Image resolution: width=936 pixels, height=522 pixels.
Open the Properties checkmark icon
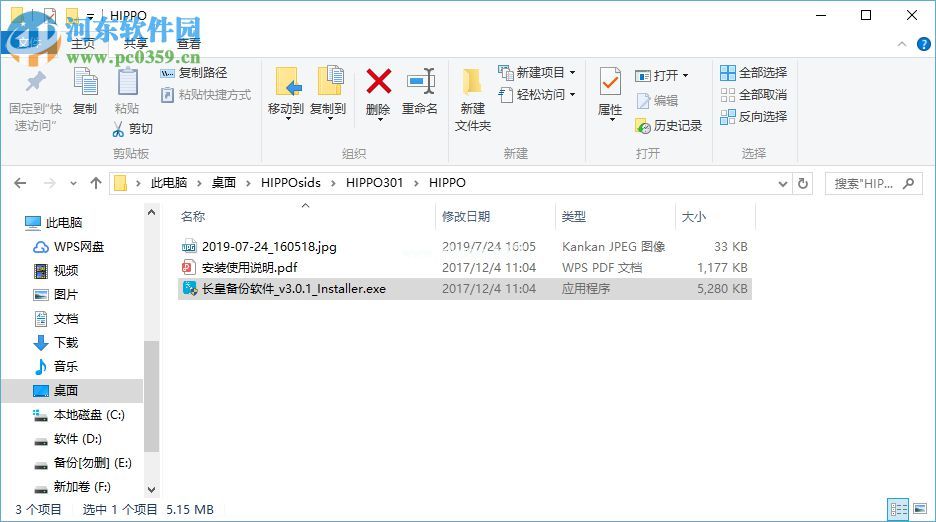pos(610,82)
